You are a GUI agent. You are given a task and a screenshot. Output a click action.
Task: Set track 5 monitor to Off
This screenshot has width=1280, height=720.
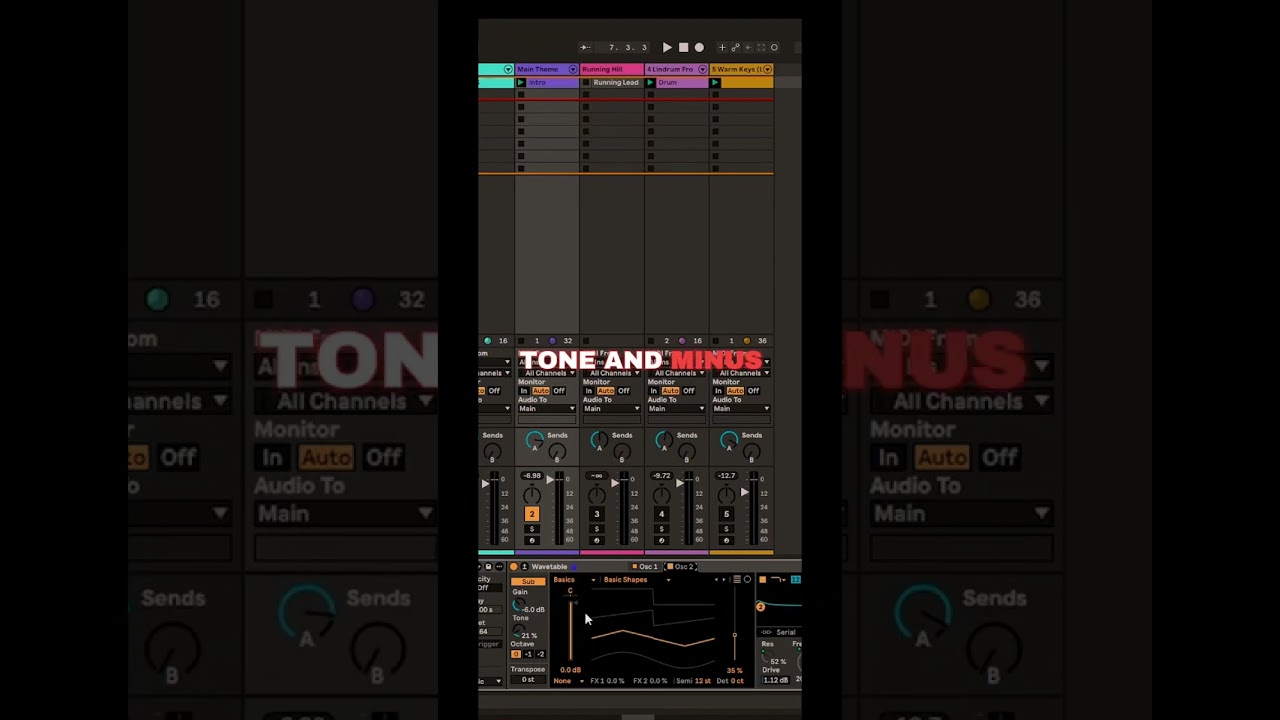[753, 391]
